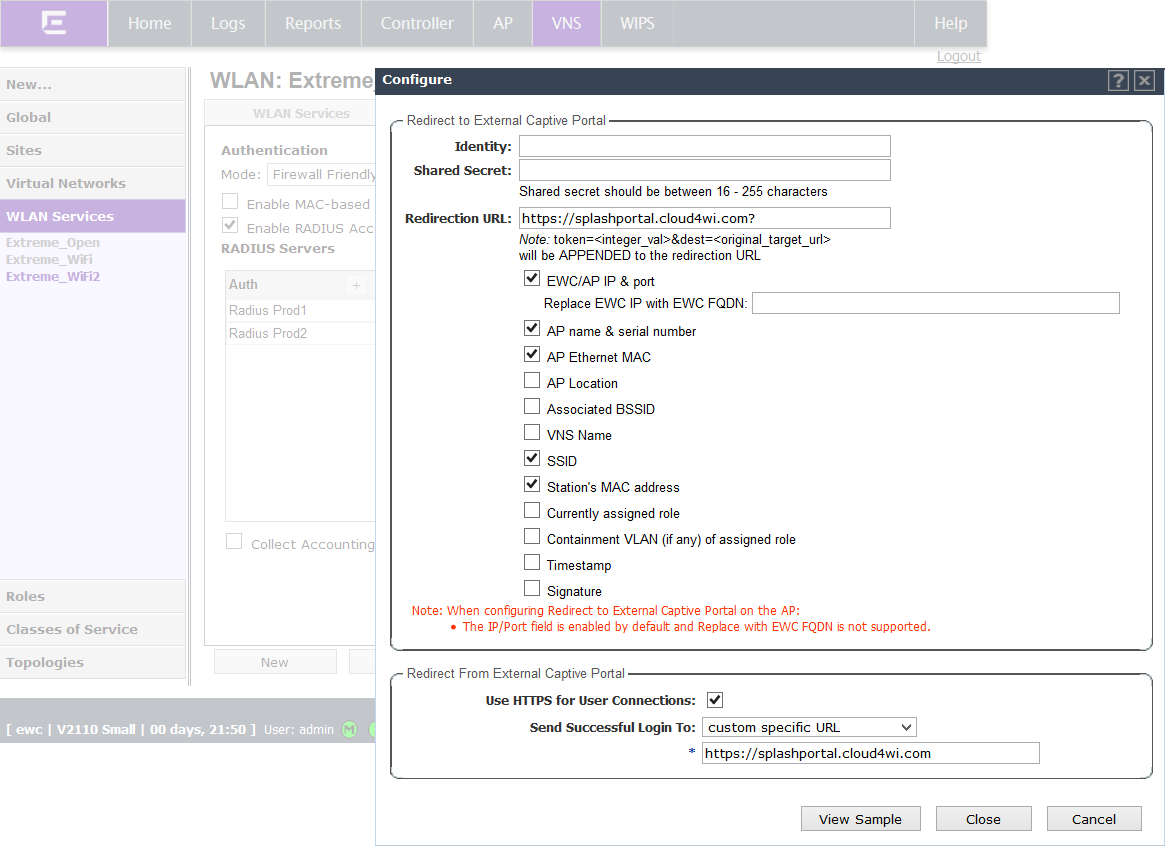This screenshot has height=846, width=1165.
Task: Select Sites in the left sidebar
Action: [93, 150]
